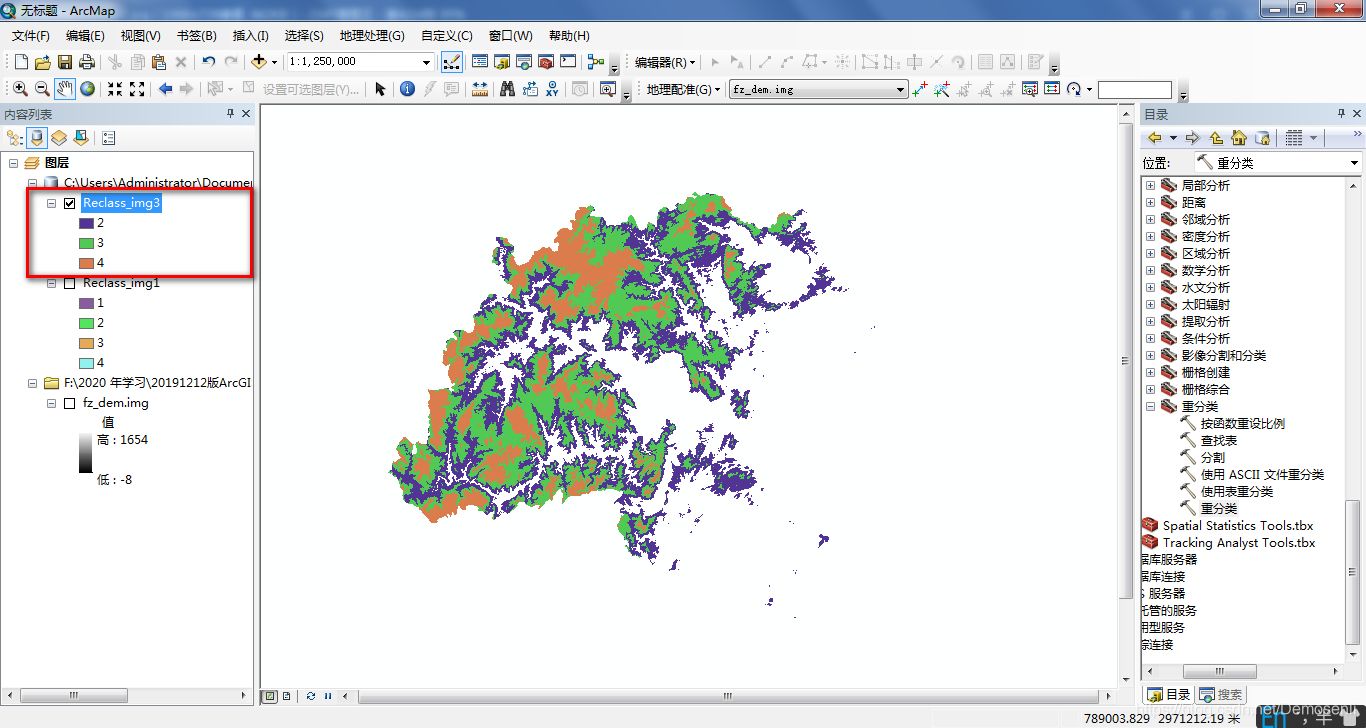Select the Zoom Out tool
The width and height of the screenshot is (1366, 728).
(42, 89)
